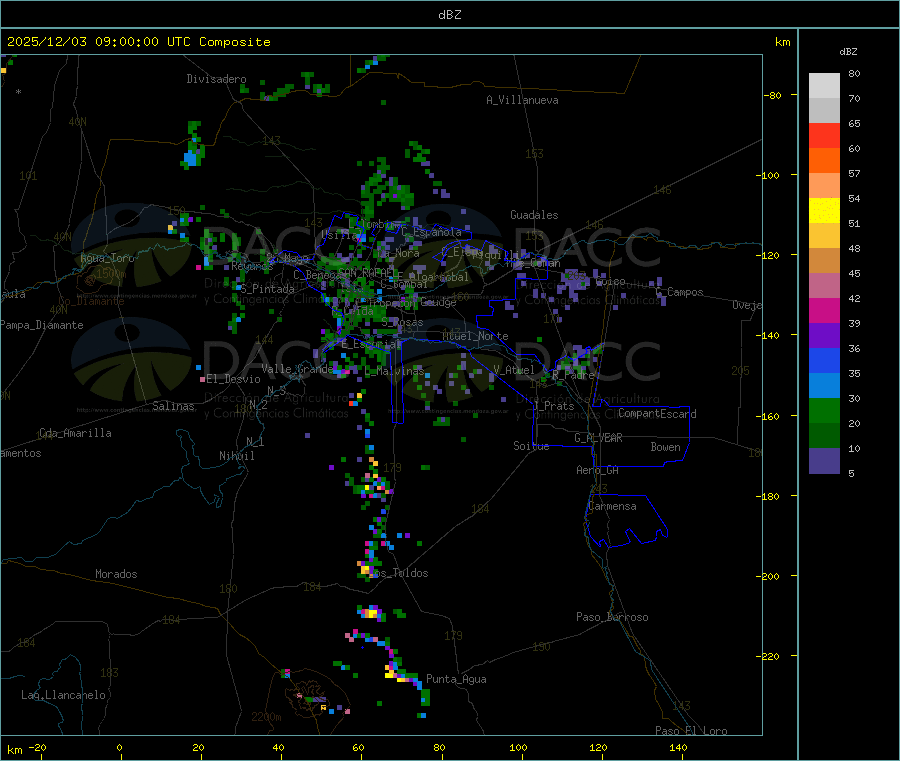Click the Aero_GA map label
The width and height of the screenshot is (900, 761).
coord(598,470)
